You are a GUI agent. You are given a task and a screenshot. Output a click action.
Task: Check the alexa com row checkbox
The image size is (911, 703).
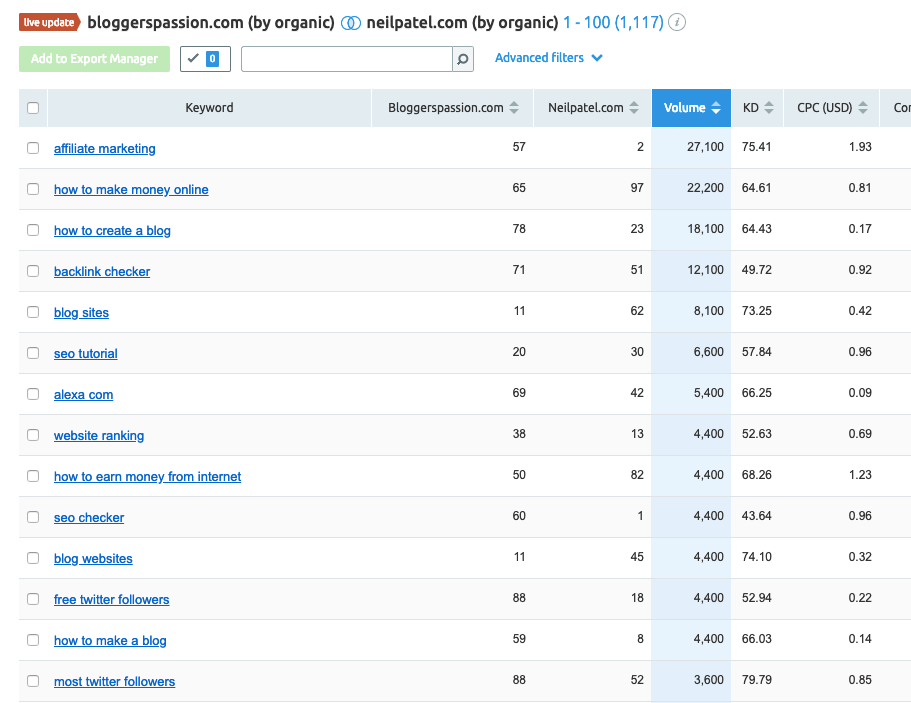(33, 394)
